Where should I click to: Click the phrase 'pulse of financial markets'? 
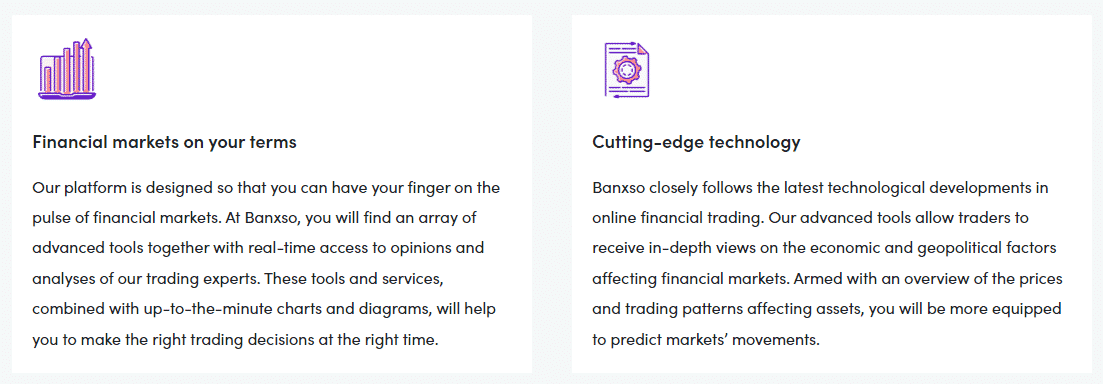(x=126, y=219)
